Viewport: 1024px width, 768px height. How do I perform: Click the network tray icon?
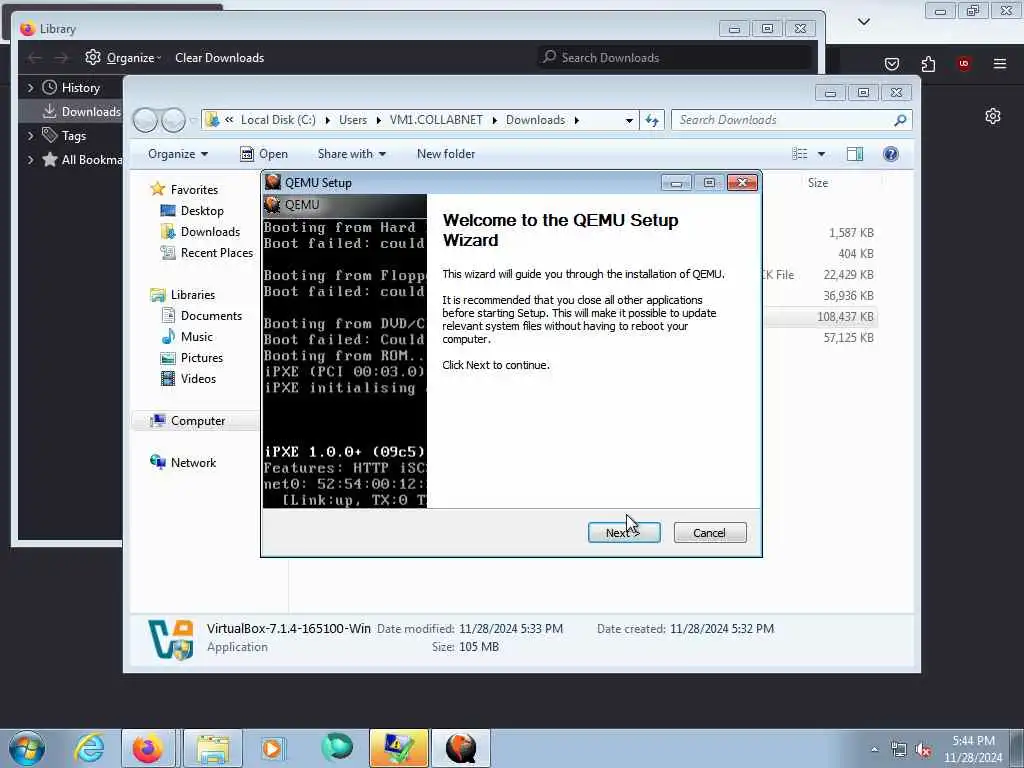point(899,750)
